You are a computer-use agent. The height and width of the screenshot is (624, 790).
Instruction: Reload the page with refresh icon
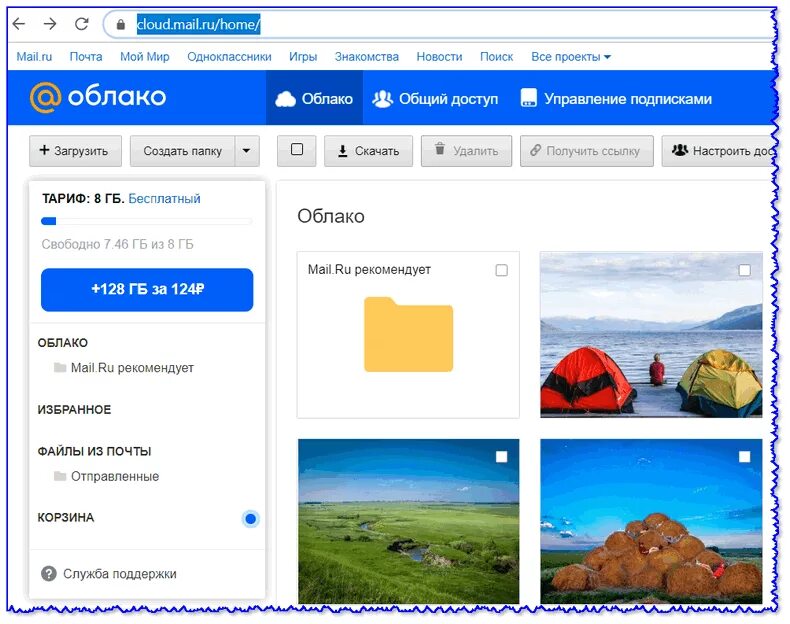coord(82,24)
